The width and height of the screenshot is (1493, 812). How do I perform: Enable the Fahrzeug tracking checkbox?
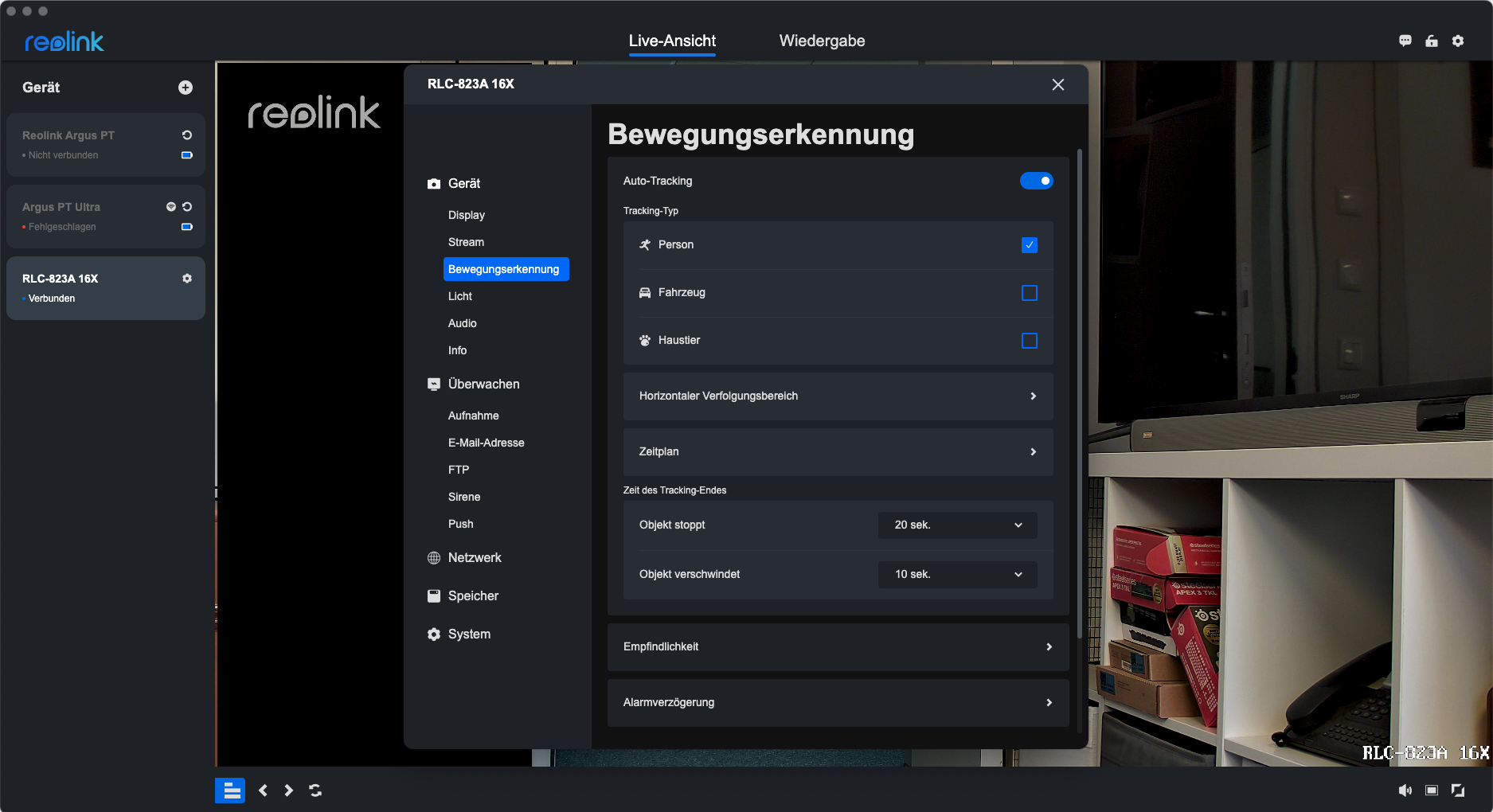pos(1030,293)
